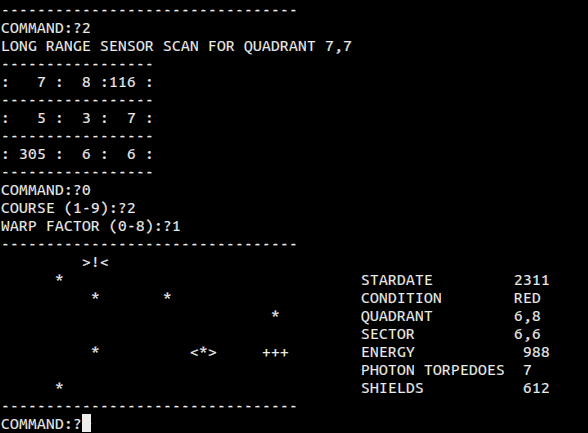Click the ENERGY value 988
588x433 pixels.
click(x=536, y=352)
